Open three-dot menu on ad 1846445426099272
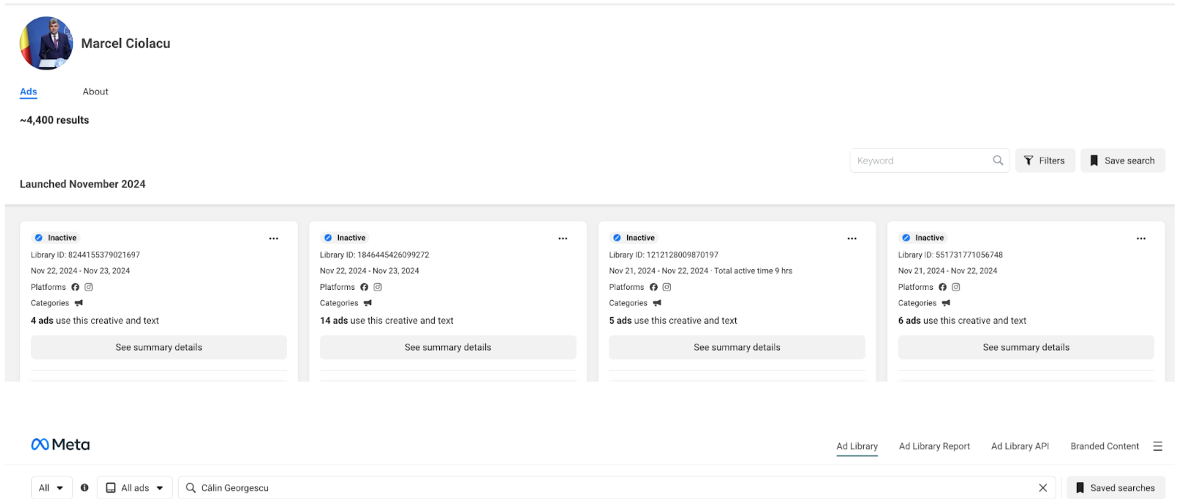This screenshot has width=1201, height=499. coord(562,238)
